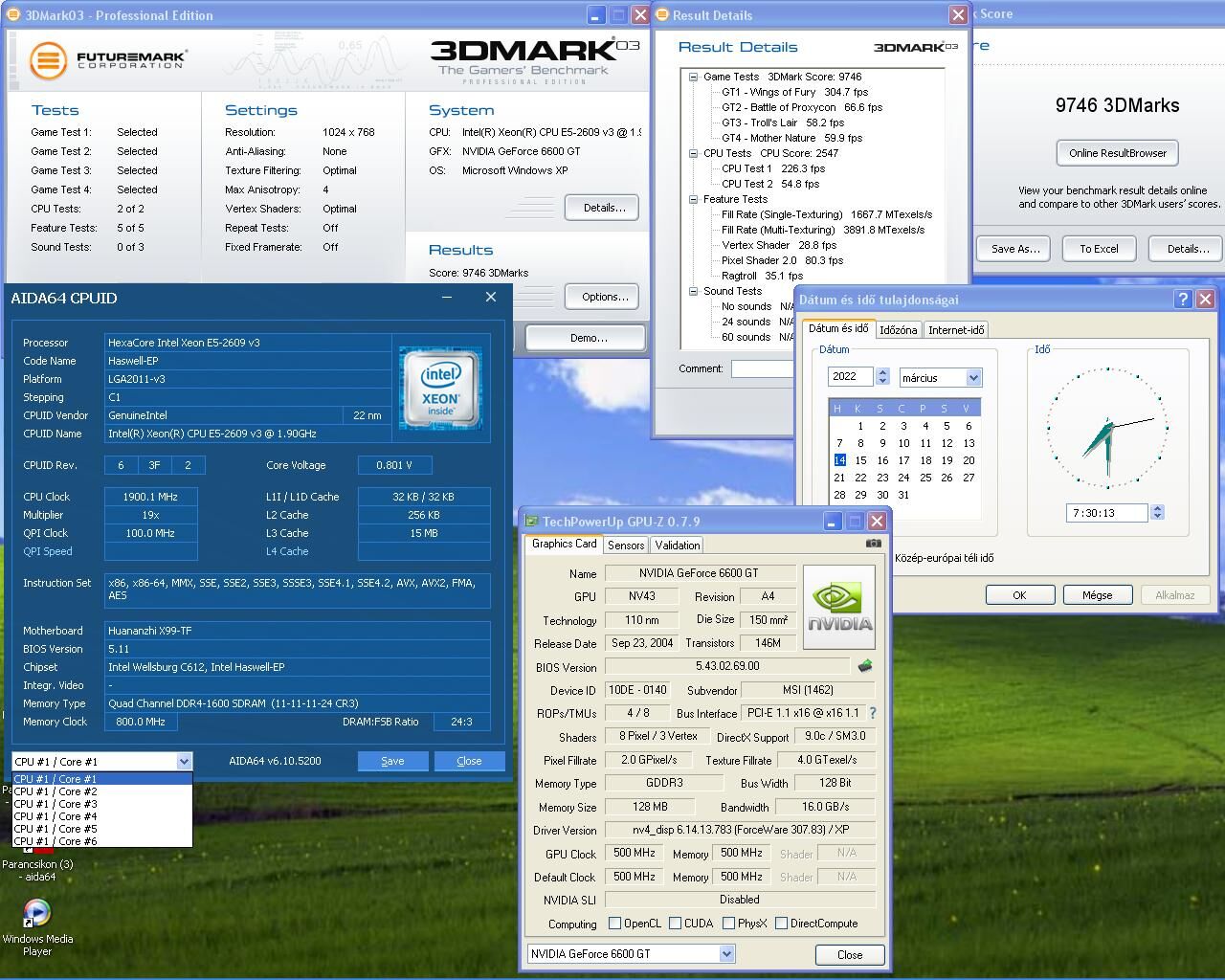The width and height of the screenshot is (1225, 980).
Task: Tick the DirectCompute checkbox
Action: [x=781, y=924]
